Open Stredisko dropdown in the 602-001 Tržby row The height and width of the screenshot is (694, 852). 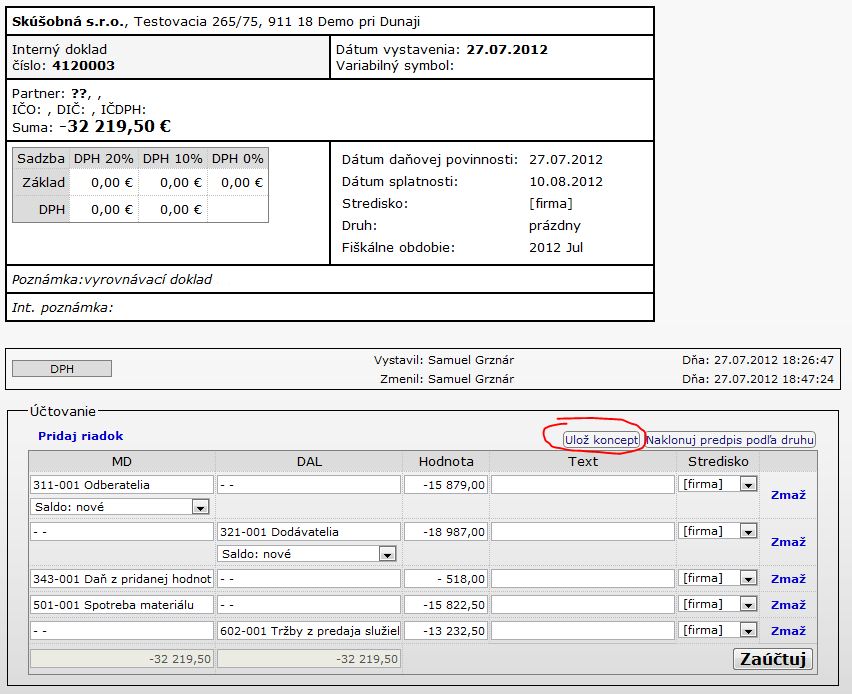pyautogui.click(x=717, y=630)
